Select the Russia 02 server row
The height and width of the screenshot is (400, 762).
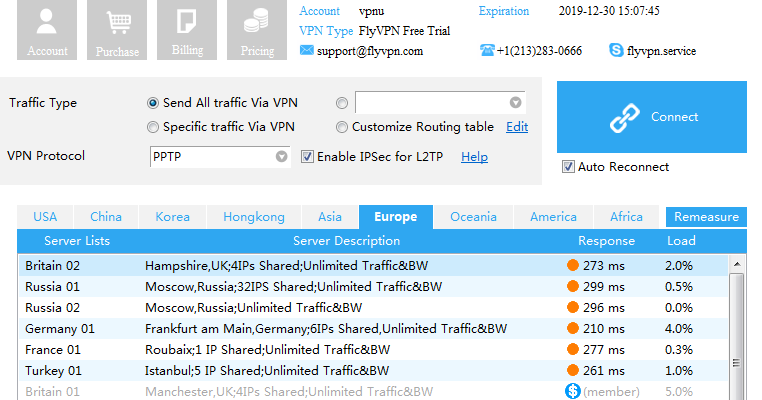coord(373,307)
